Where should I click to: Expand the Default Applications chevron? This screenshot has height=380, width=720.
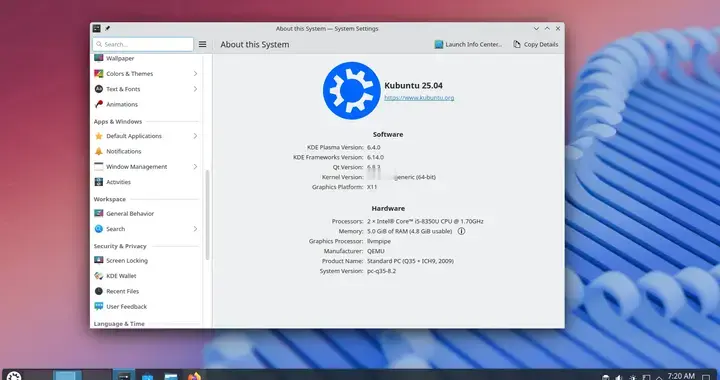[195, 136]
